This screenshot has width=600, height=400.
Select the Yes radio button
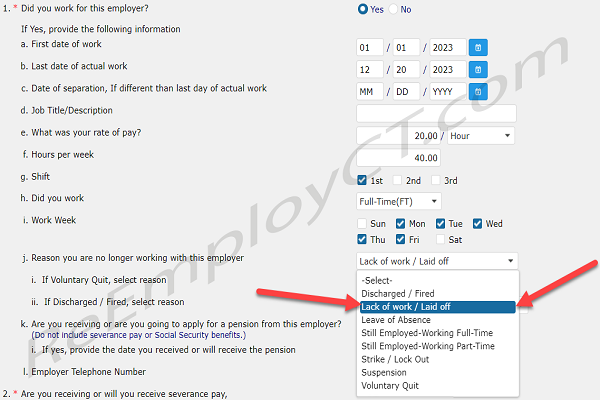pyautogui.click(x=363, y=9)
